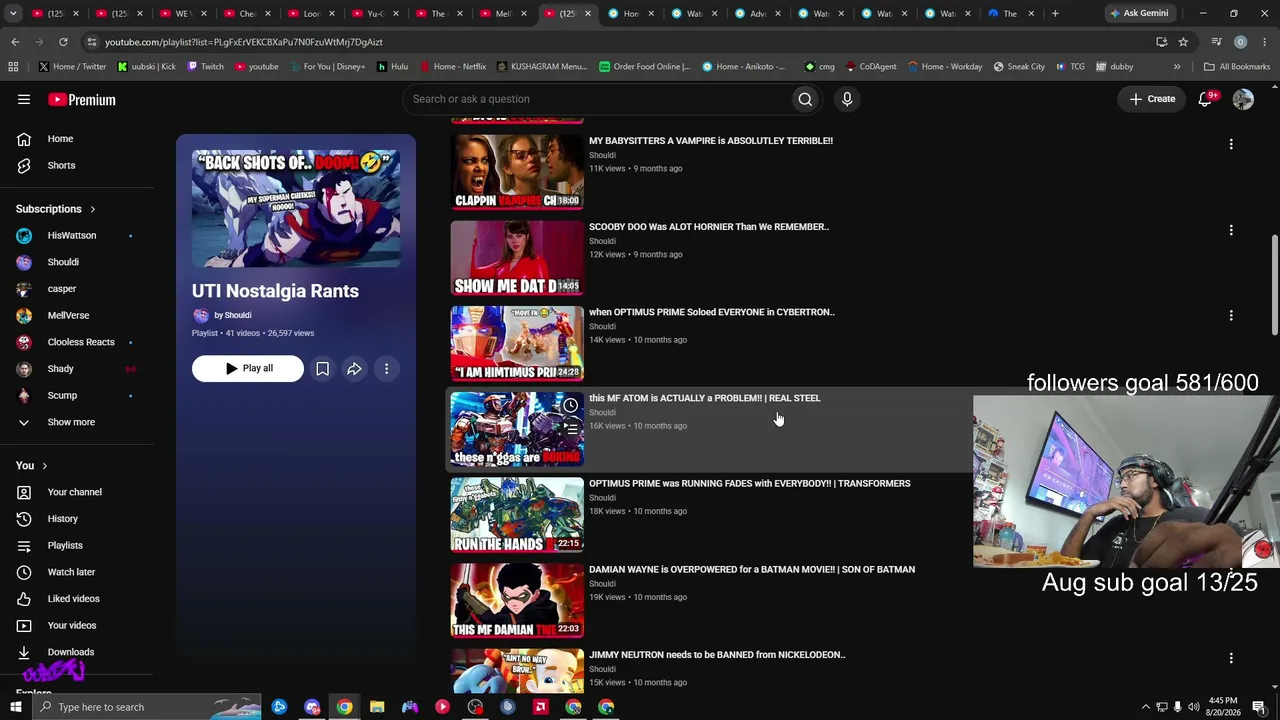Screen dimensions: 1280x720
Task: Open Downloads in the sidebar
Action: (x=70, y=652)
